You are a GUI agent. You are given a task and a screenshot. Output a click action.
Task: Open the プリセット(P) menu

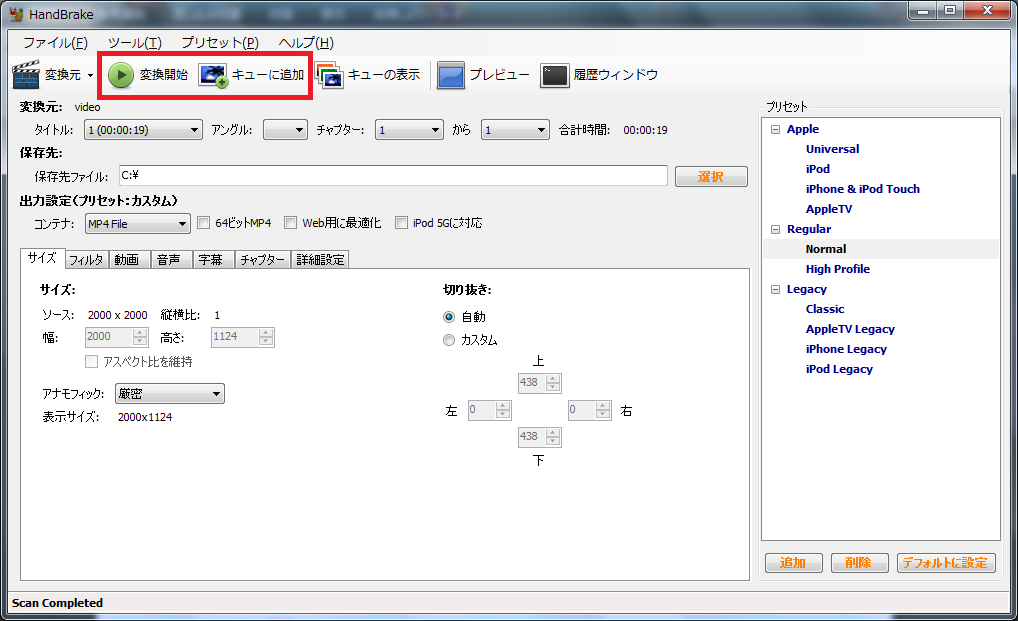tap(220, 43)
